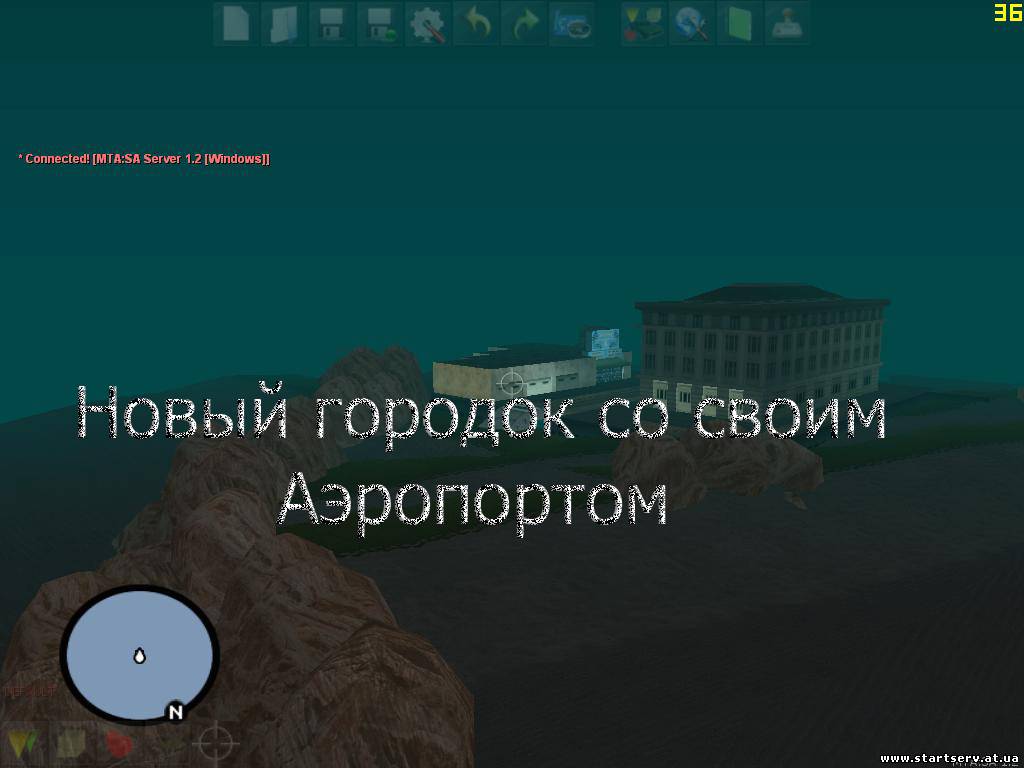Screen dimensions: 1024x768
Task: Open Definitions via the green book icon
Action: click(739, 23)
